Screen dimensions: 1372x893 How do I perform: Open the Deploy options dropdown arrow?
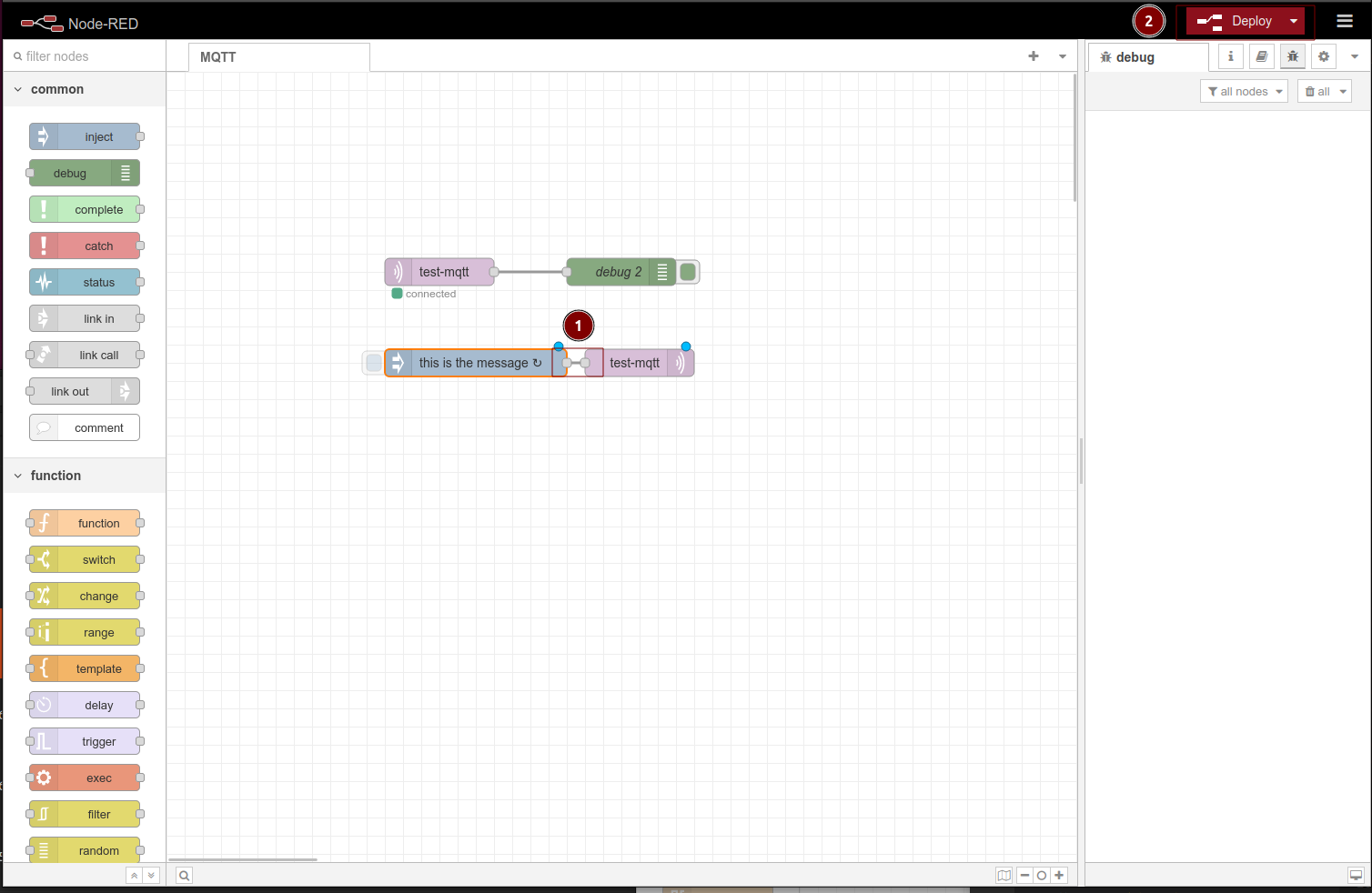[1294, 21]
